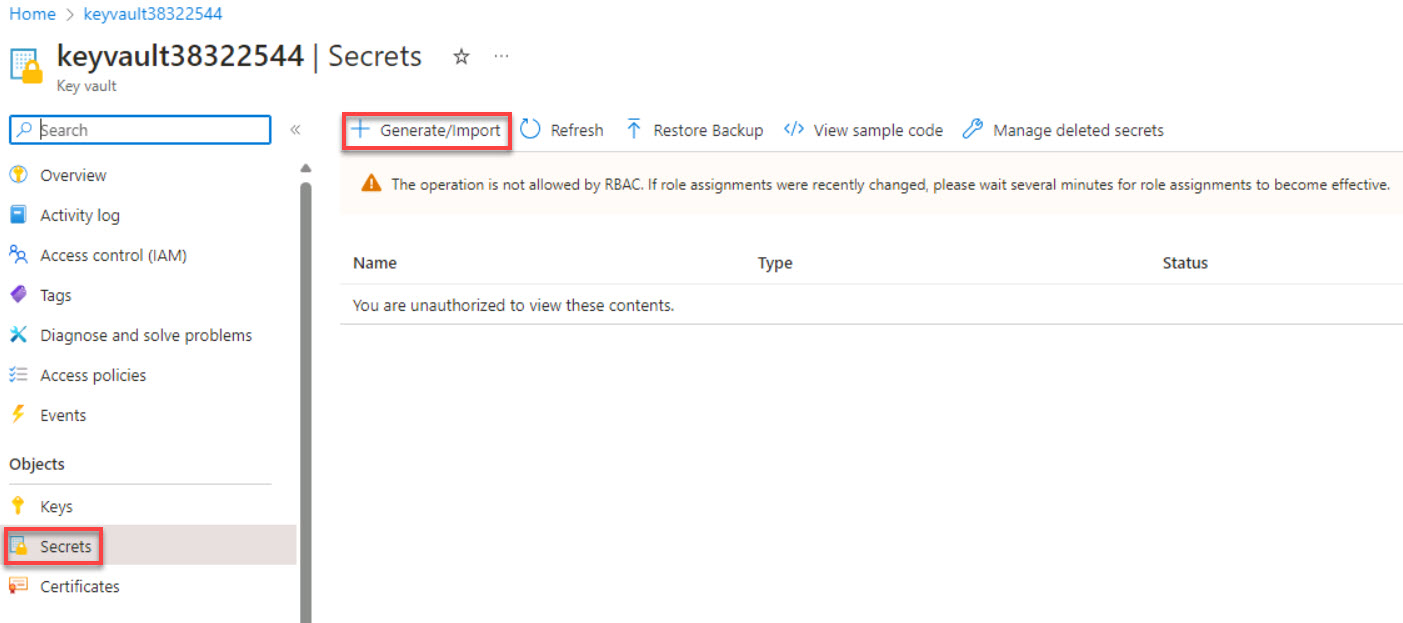
Task: Click keyvault38322544 breadcrumb link
Action: point(151,14)
